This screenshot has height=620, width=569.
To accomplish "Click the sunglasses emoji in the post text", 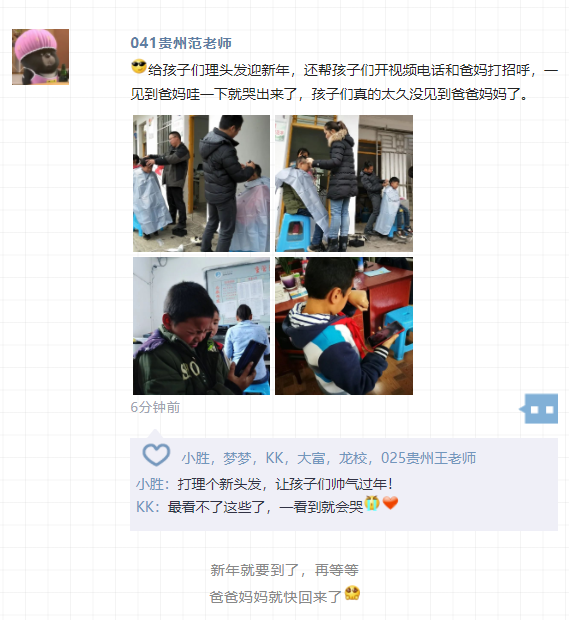I will (x=139, y=66).
